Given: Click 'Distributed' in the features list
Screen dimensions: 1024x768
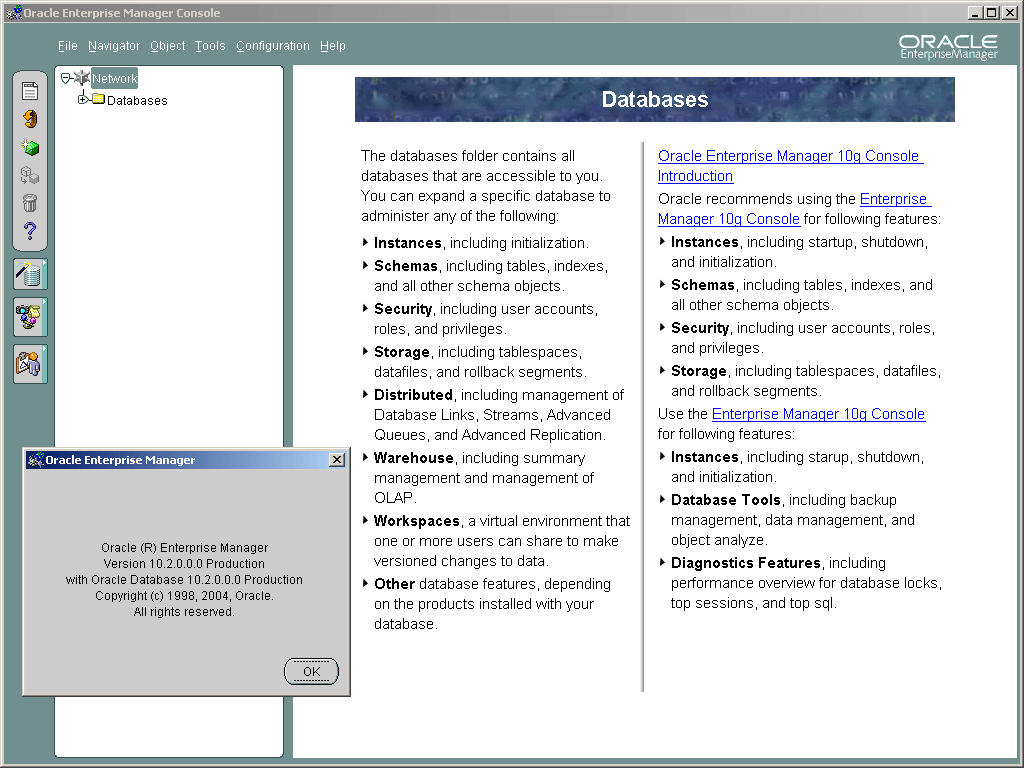Looking at the screenshot, I should (x=413, y=395).
